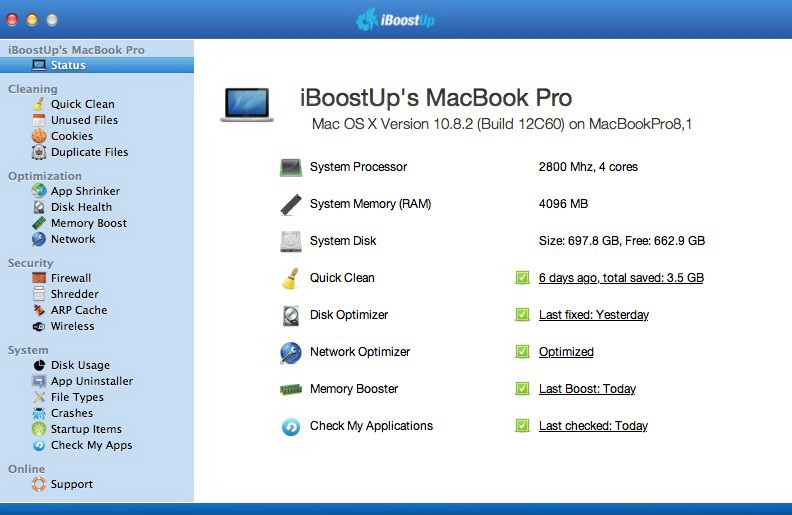Click the Network Optimizer globe icon in main panel
The width and height of the screenshot is (792, 515).
(x=291, y=352)
